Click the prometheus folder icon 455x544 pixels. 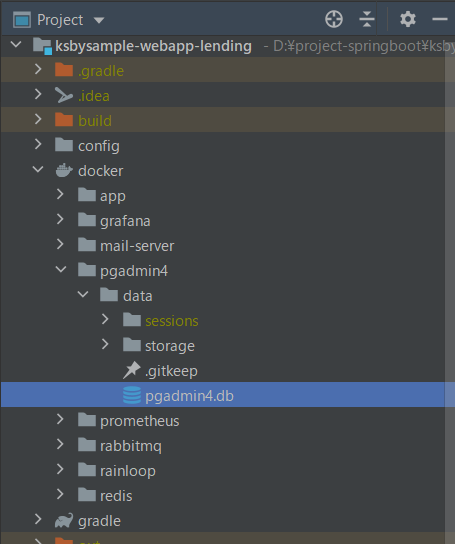(x=87, y=420)
